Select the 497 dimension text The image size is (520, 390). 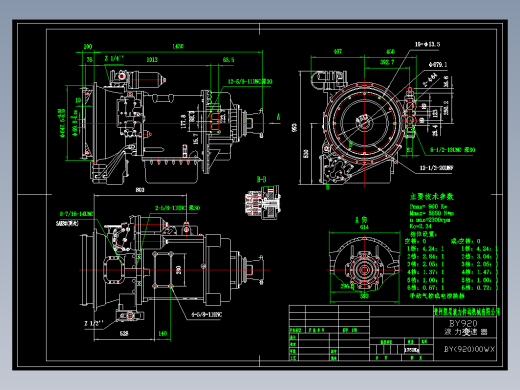(338, 52)
